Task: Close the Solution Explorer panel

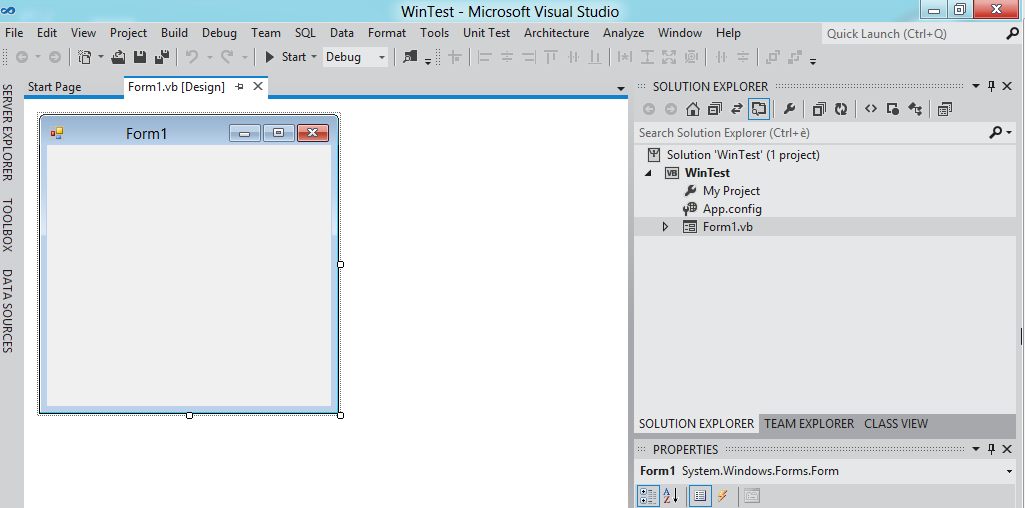Action: pos(1008,86)
